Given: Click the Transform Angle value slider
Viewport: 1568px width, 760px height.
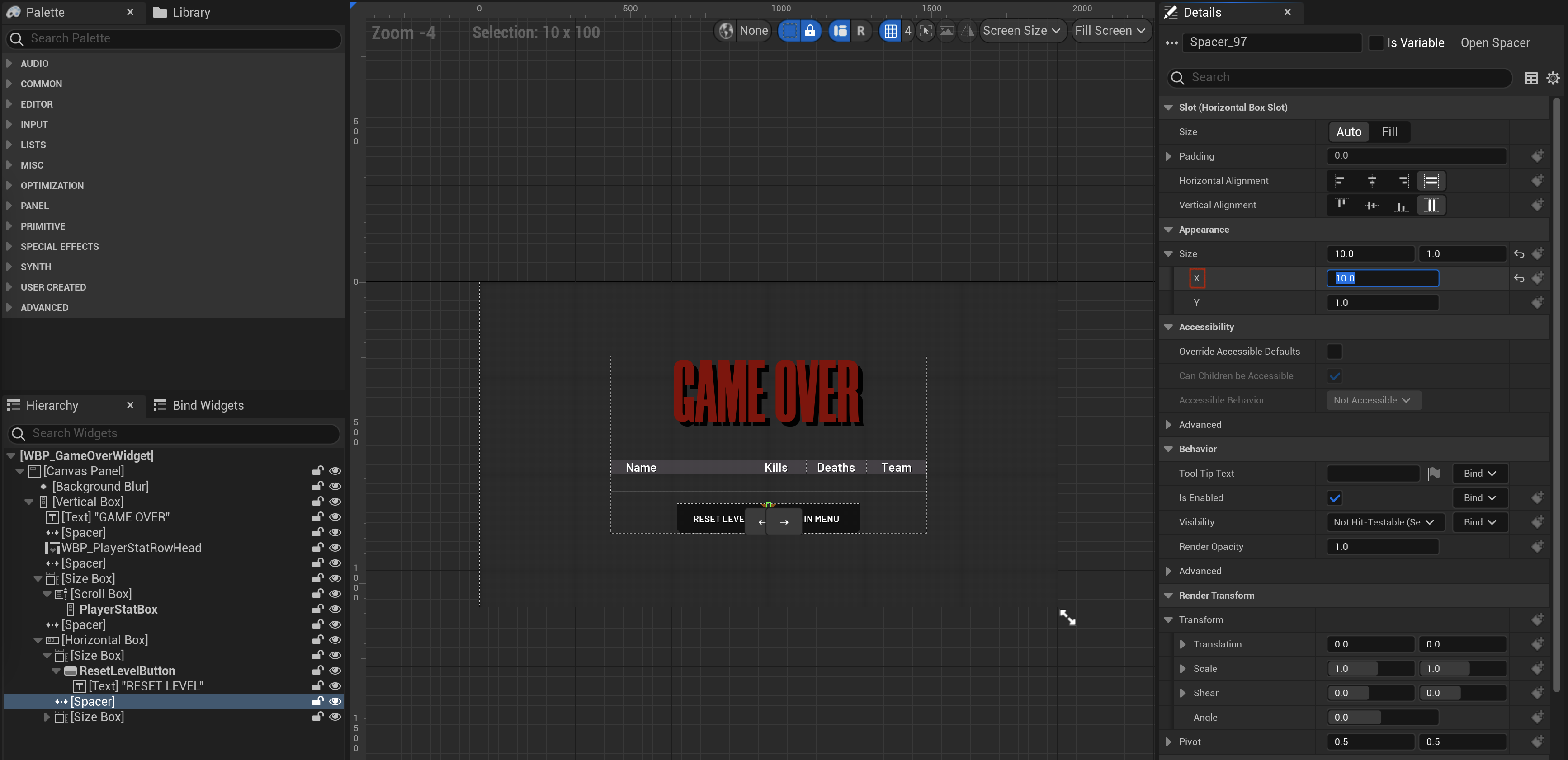Looking at the screenshot, I should (1382, 718).
